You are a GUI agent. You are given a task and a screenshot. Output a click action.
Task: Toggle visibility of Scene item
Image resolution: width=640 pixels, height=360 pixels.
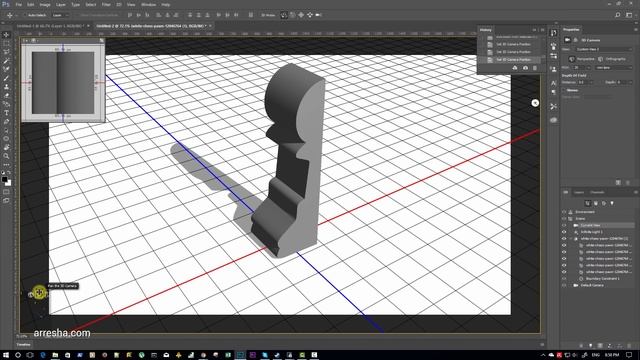coord(564,219)
